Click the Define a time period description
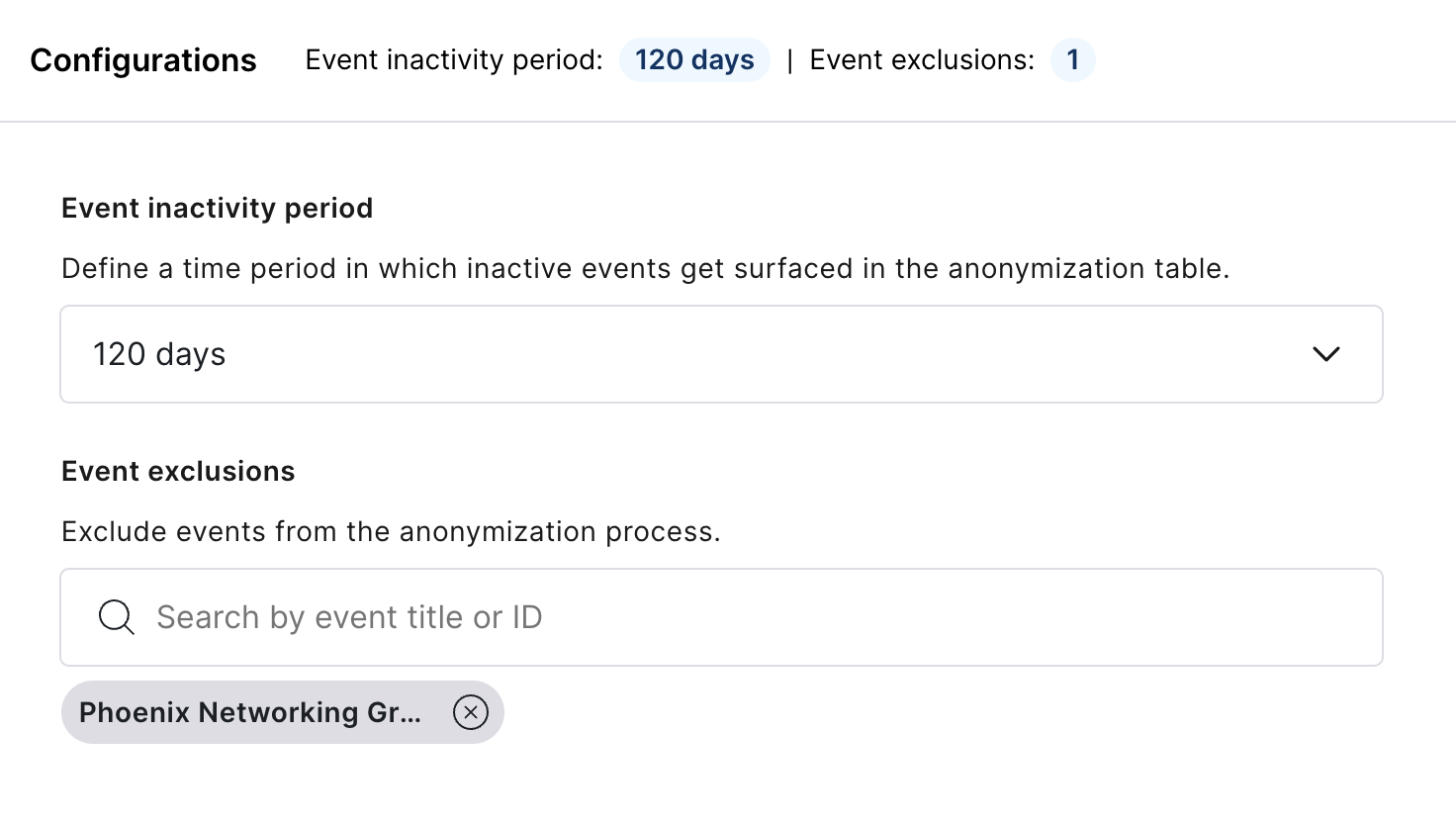 (x=645, y=268)
